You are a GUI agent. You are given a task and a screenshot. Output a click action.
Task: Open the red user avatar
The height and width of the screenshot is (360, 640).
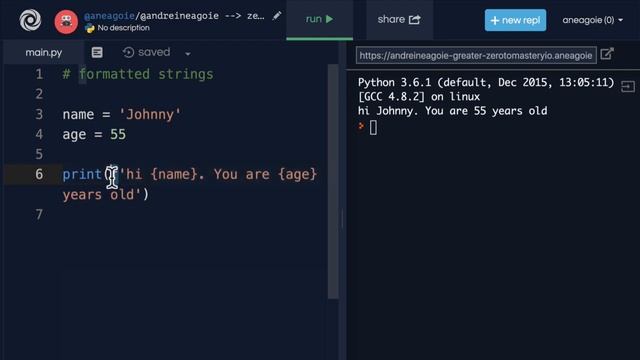[x=66, y=22]
